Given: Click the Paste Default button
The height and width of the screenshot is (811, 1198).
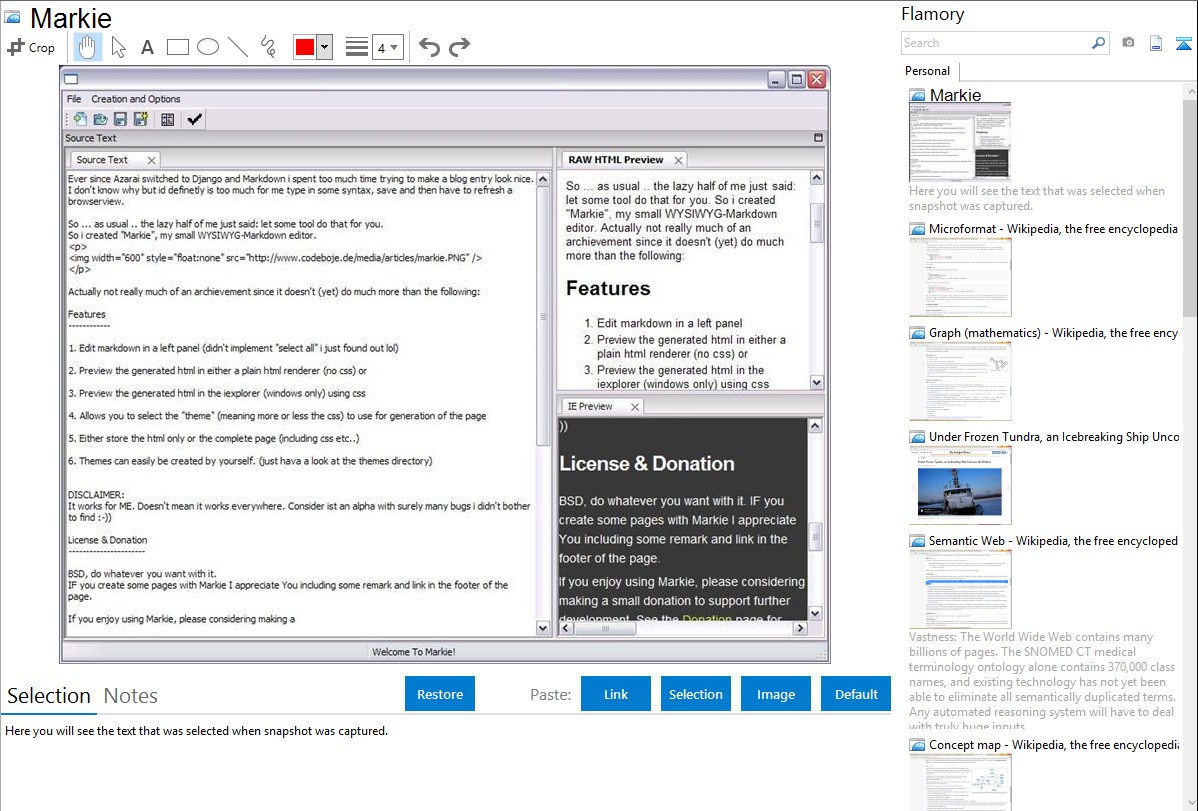Looking at the screenshot, I should (x=856, y=694).
